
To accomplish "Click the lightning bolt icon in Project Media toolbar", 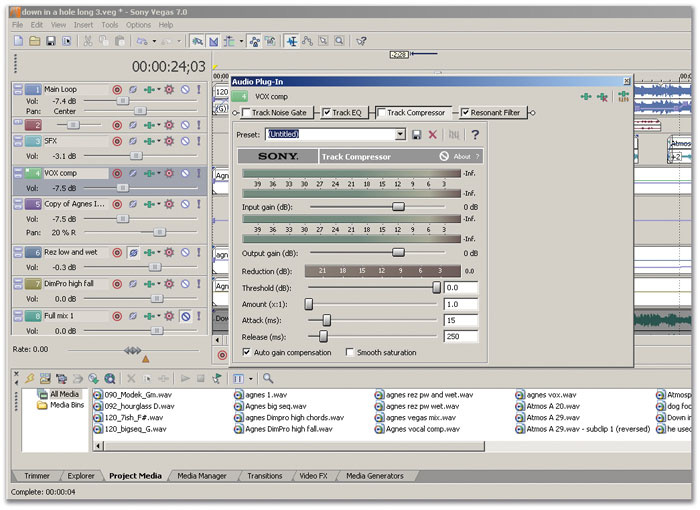I will [x=29, y=378].
